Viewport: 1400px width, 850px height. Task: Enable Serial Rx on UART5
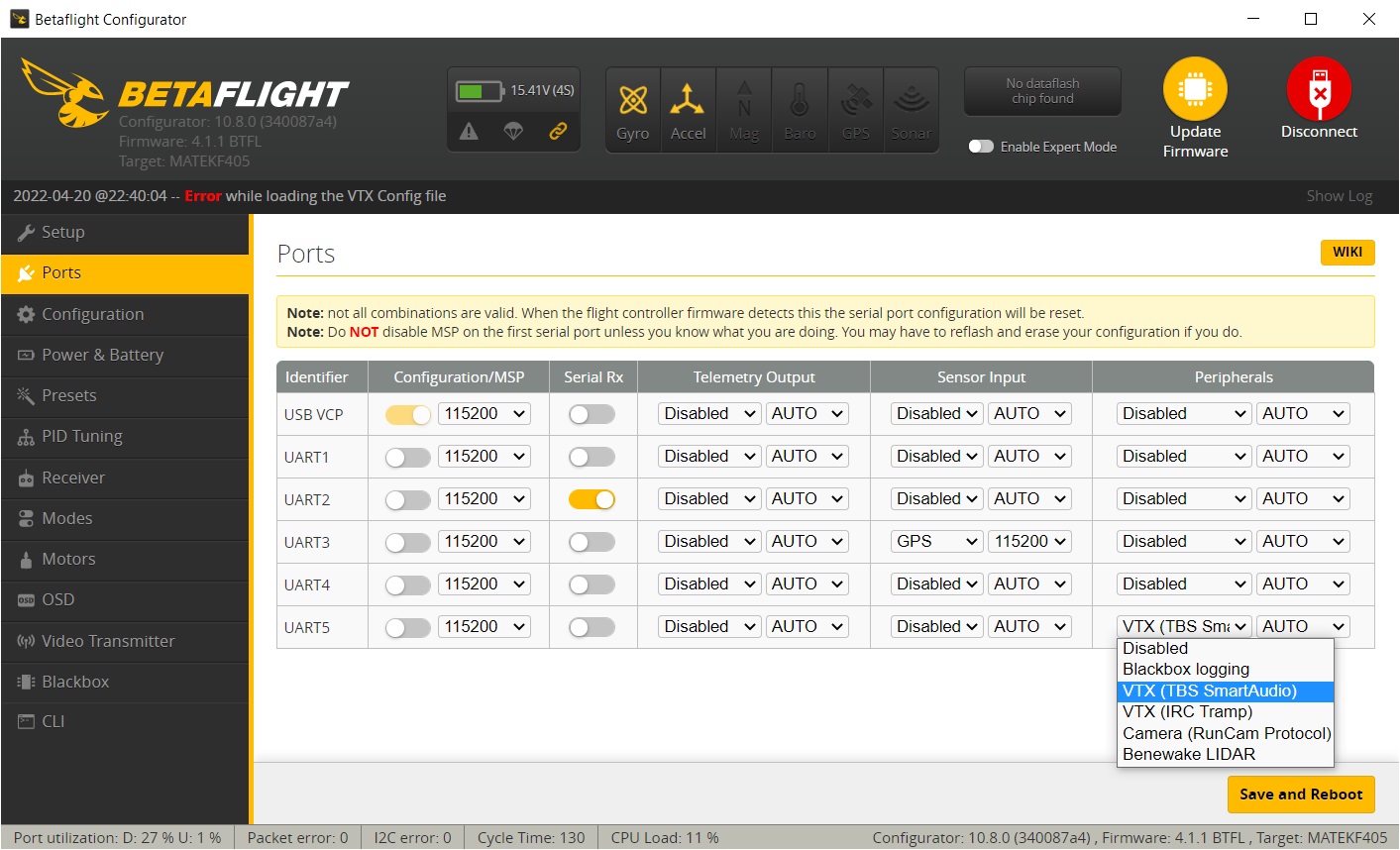point(592,627)
